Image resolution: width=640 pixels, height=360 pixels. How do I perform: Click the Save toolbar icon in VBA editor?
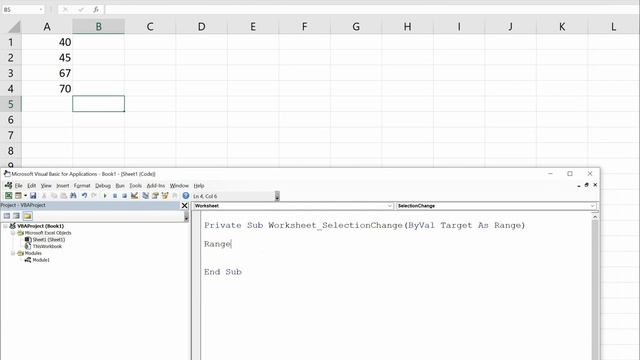(33, 196)
